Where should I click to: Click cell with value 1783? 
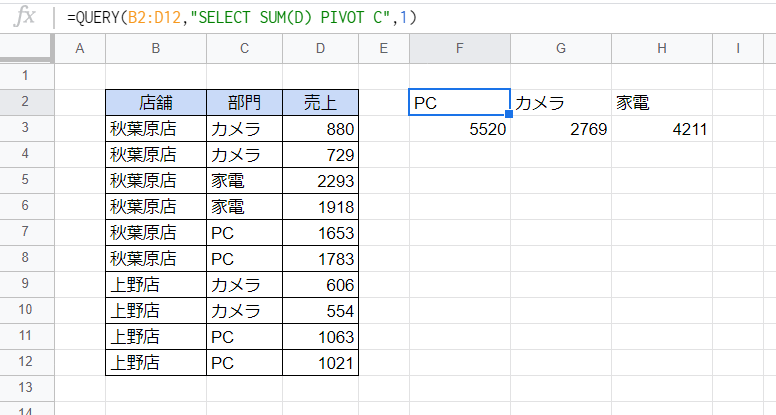[x=320, y=258]
